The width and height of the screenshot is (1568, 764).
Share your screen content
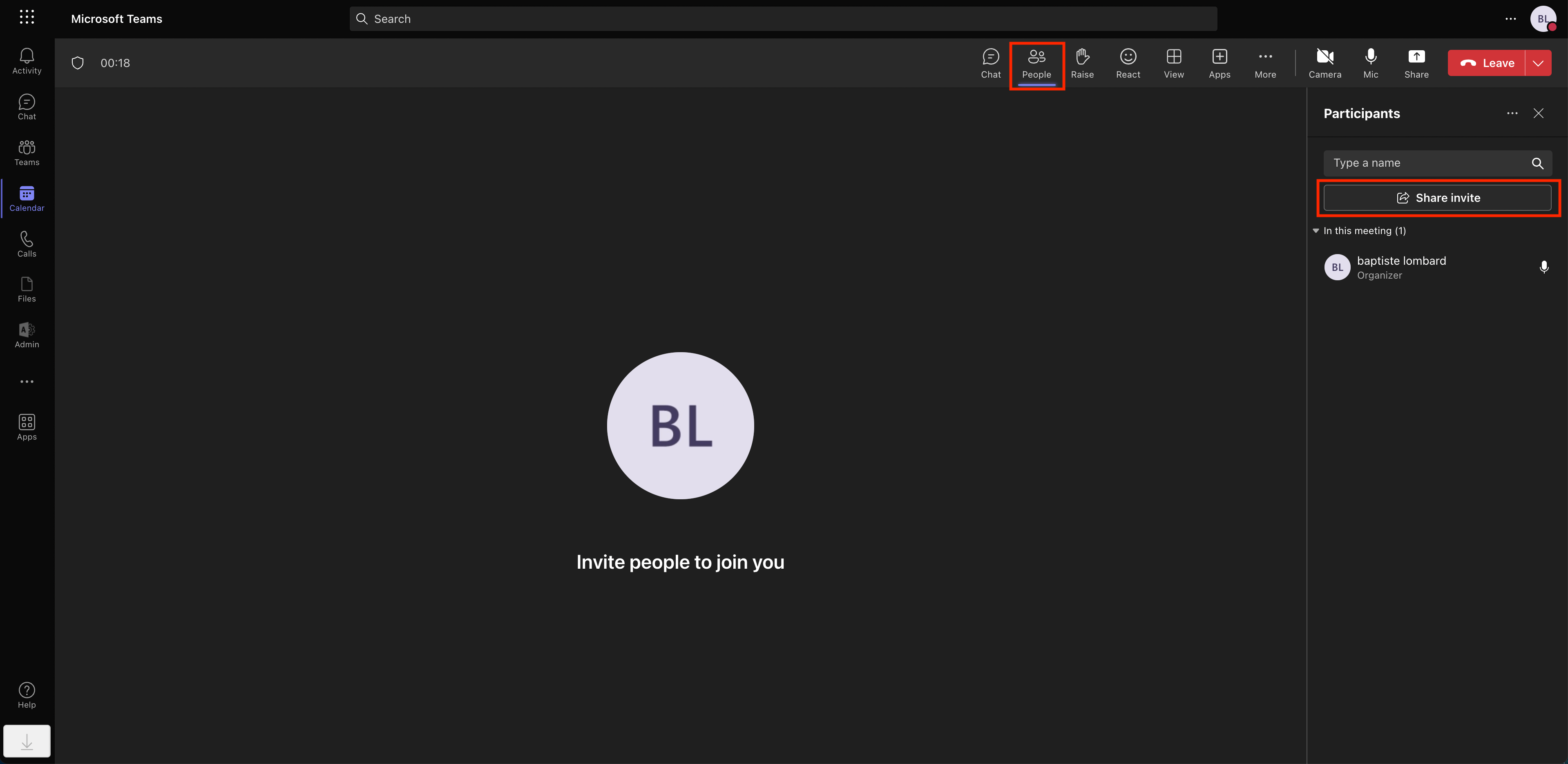[x=1416, y=63]
